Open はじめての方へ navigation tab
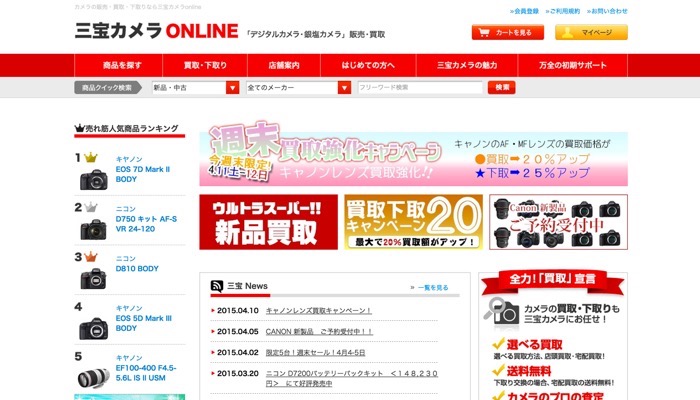Screen dimensions: 700x400 (368, 65)
